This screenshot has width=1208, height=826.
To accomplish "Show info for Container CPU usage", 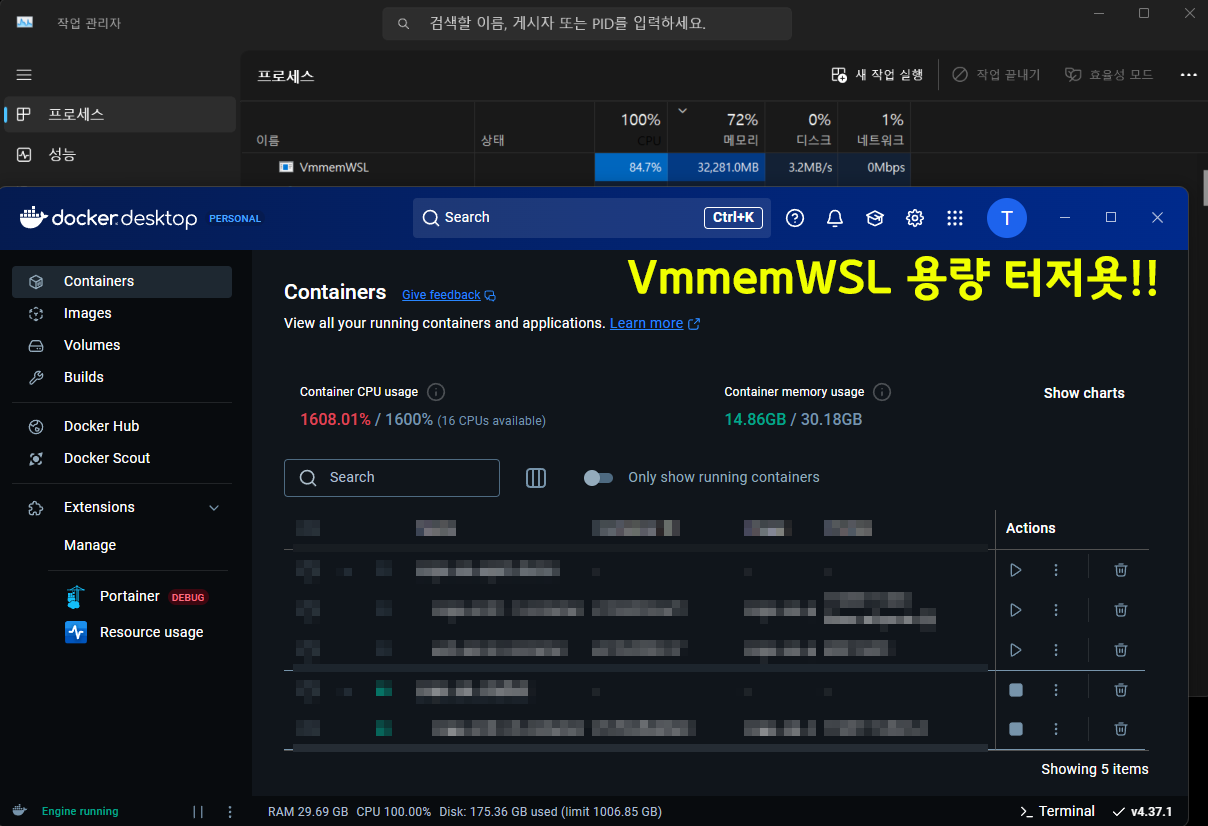I will click(x=436, y=392).
